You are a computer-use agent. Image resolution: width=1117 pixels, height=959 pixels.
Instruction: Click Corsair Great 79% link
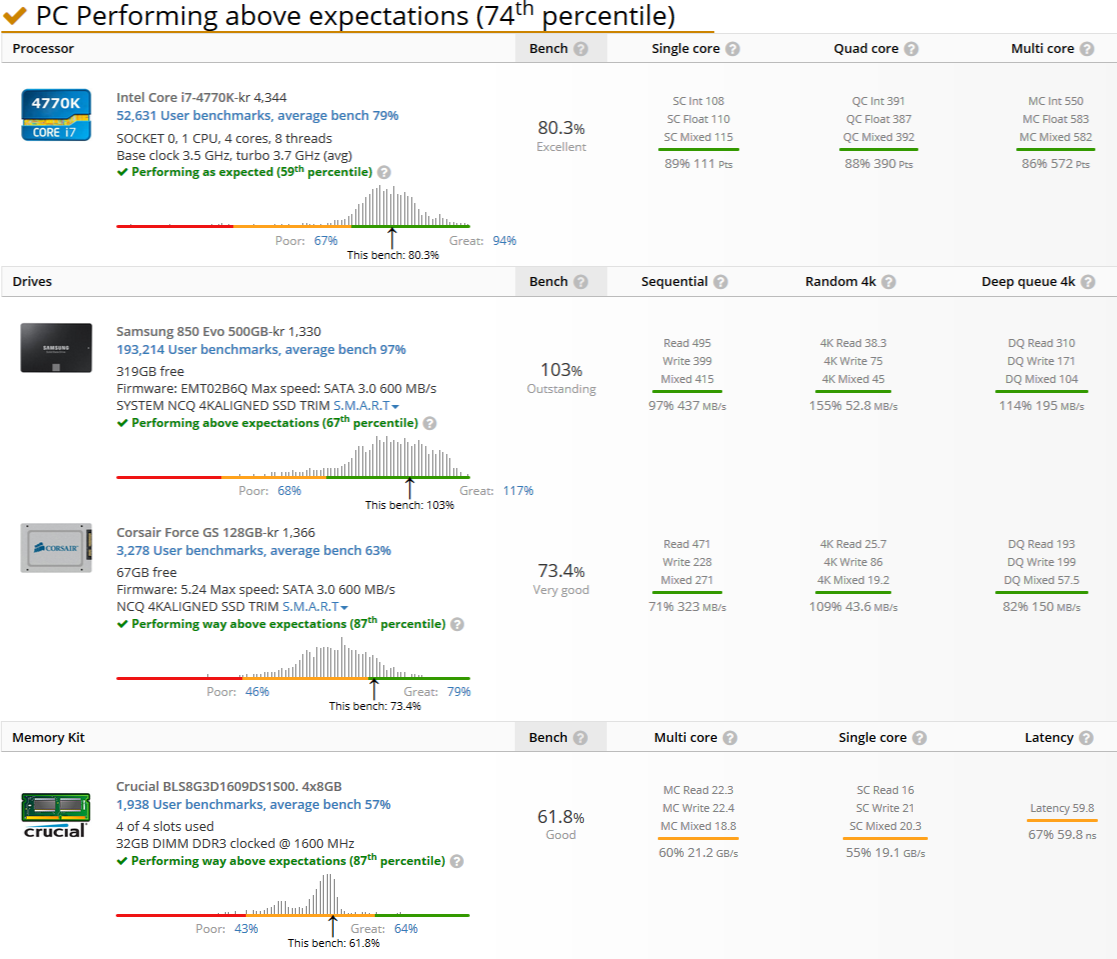tap(459, 692)
